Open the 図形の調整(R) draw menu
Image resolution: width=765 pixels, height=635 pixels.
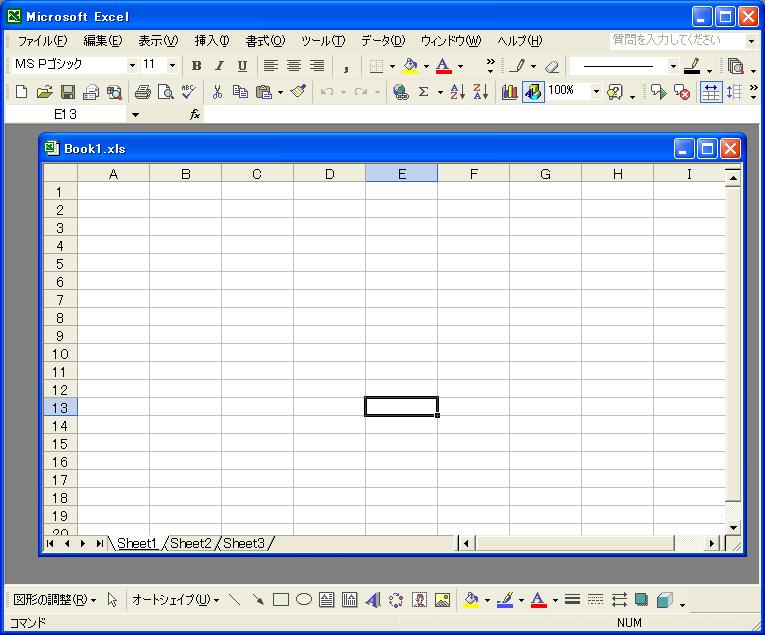[x=54, y=600]
